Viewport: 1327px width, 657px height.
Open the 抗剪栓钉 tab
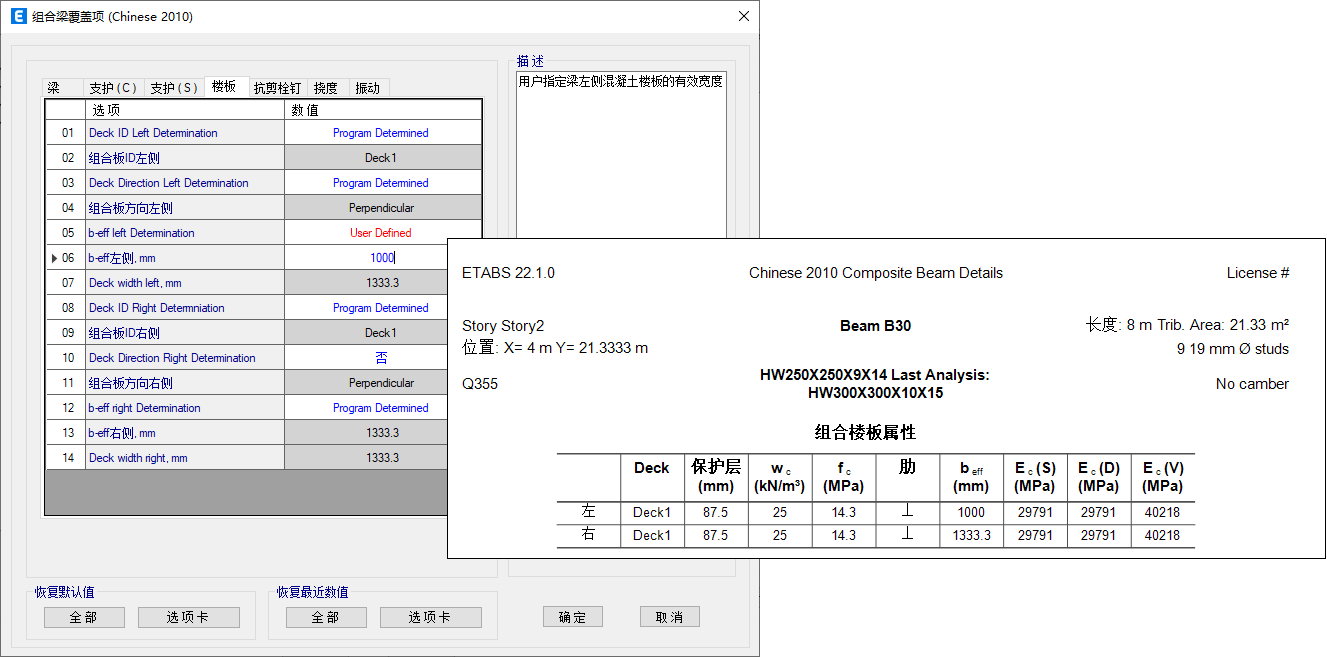coord(277,88)
